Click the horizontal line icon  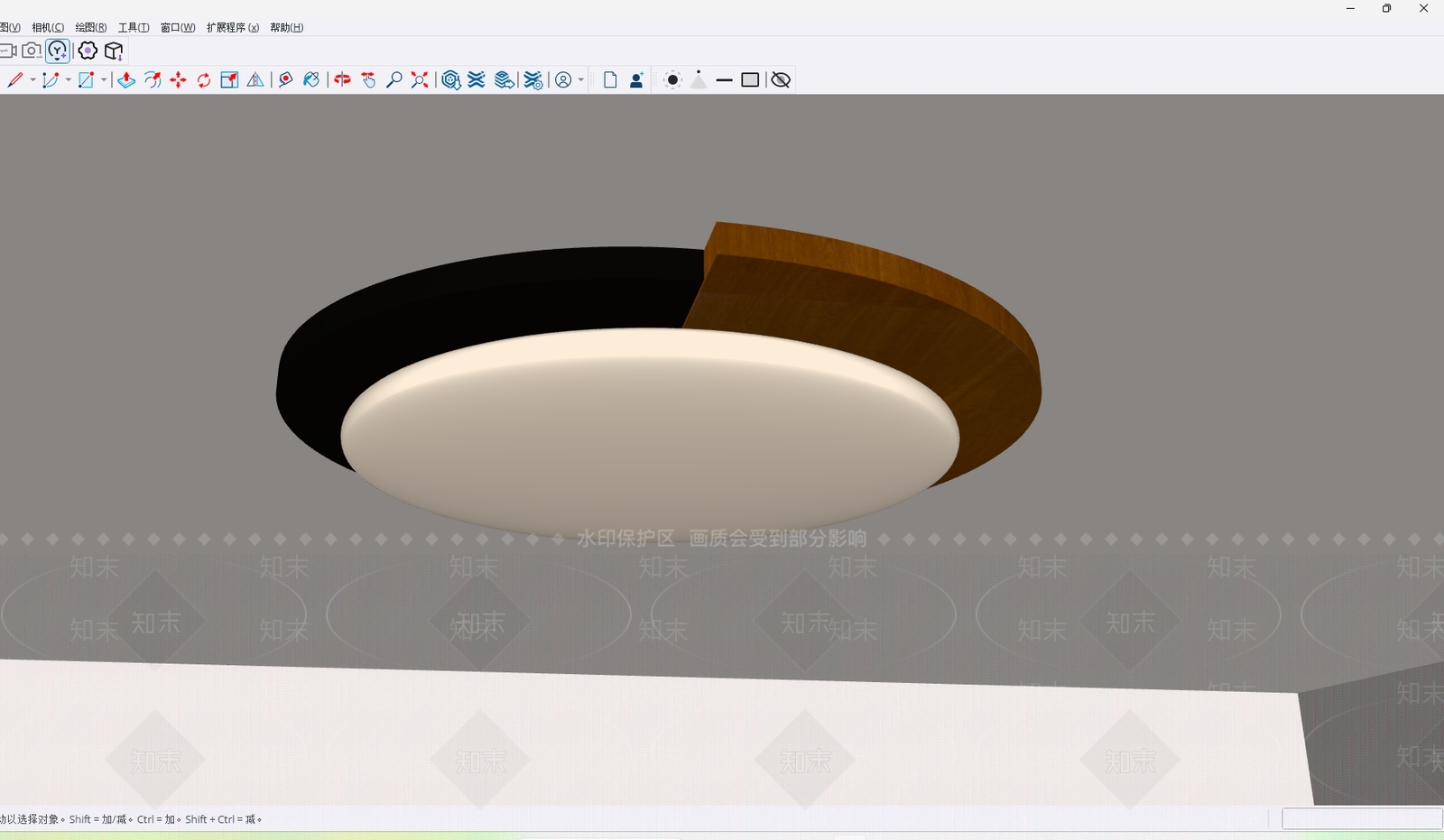coord(724,80)
